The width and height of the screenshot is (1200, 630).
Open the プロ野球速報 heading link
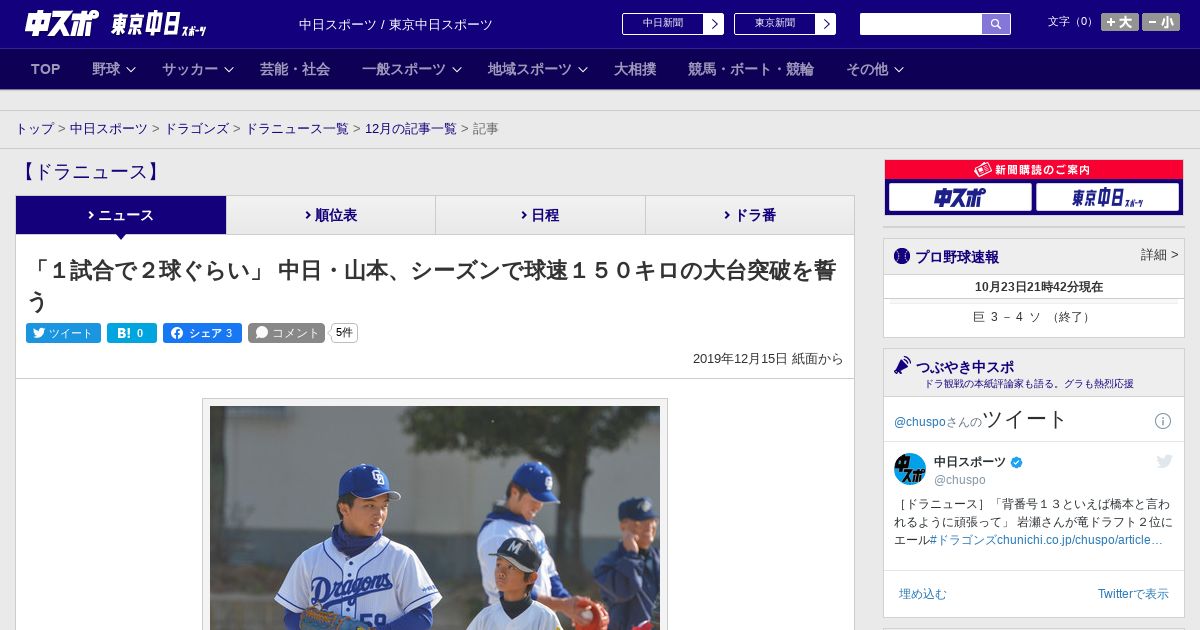[x=957, y=256]
